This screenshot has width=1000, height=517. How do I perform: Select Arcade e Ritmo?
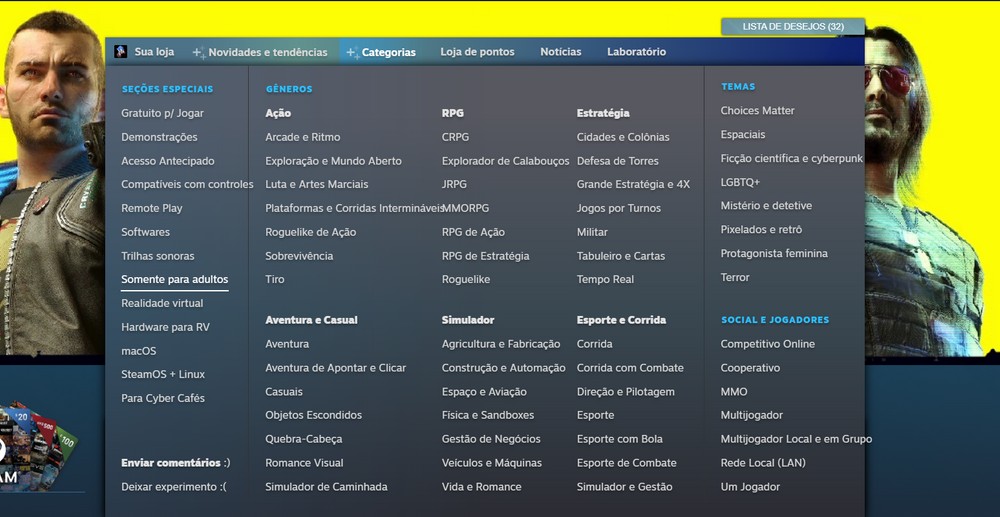click(x=303, y=137)
